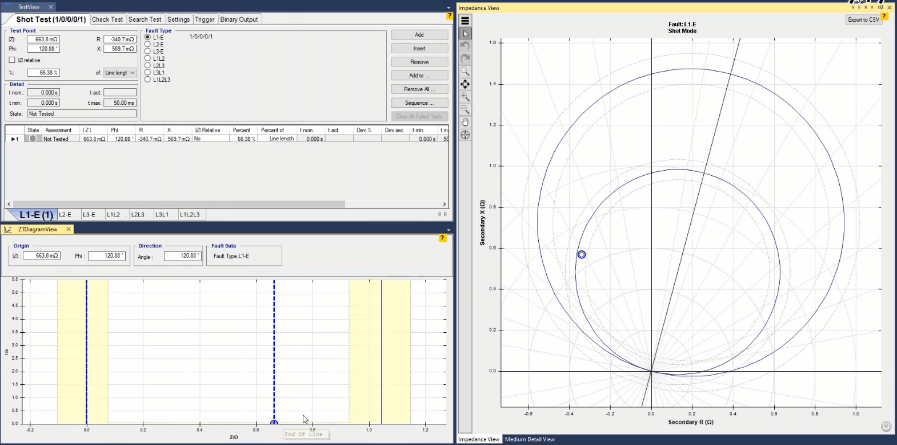Click the Remove All... button
Screen dimensions: 897x445
pos(418,89)
